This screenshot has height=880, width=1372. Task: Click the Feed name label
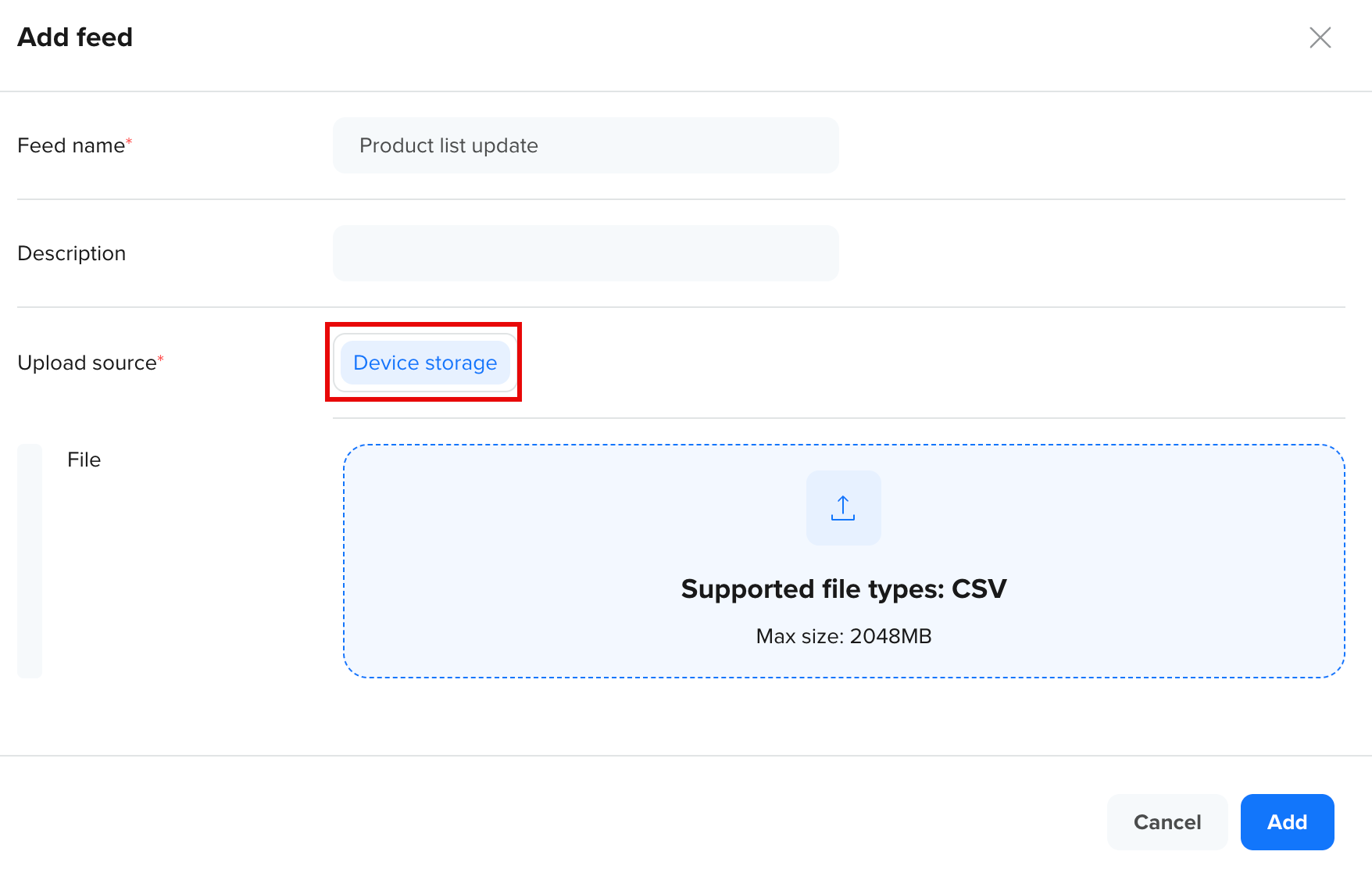coord(71,145)
